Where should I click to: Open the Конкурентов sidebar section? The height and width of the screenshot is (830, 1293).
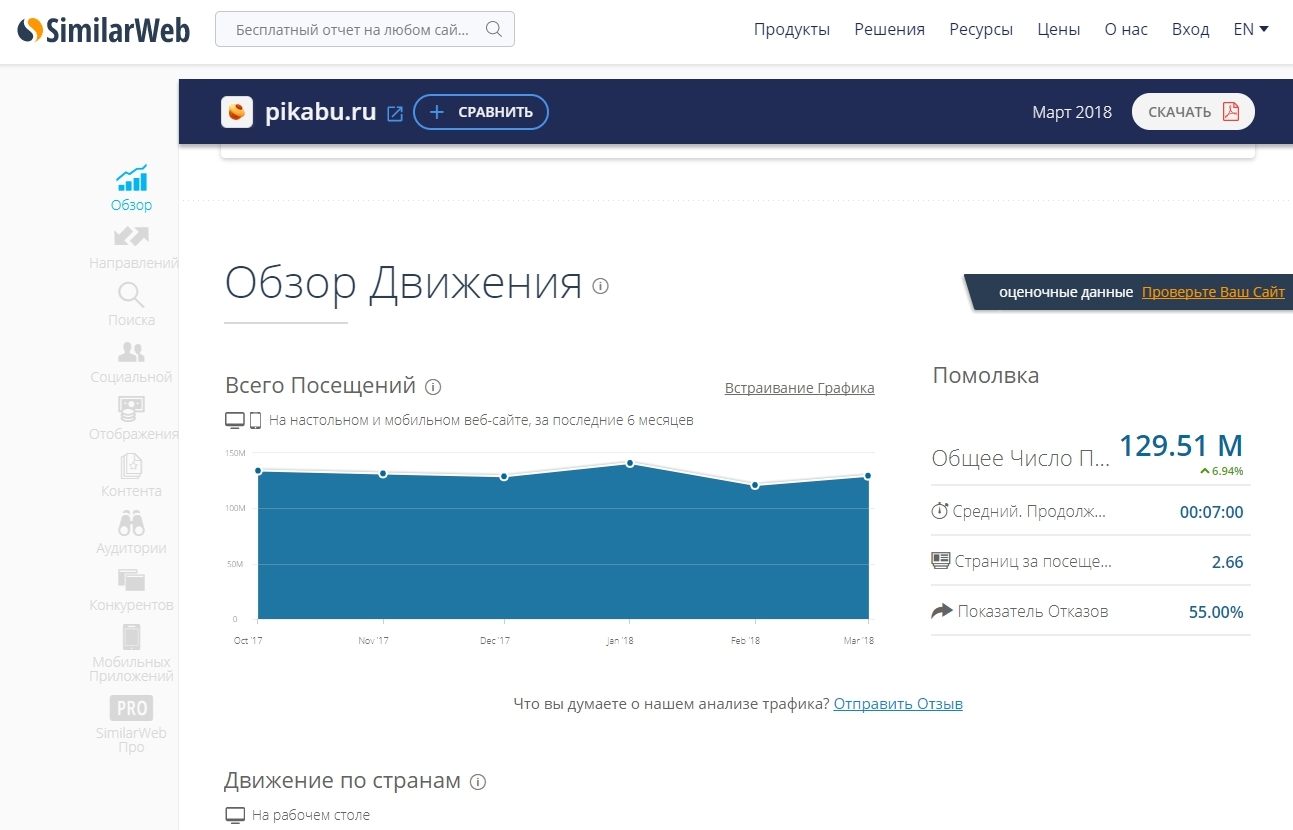click(x=131, y=589)
